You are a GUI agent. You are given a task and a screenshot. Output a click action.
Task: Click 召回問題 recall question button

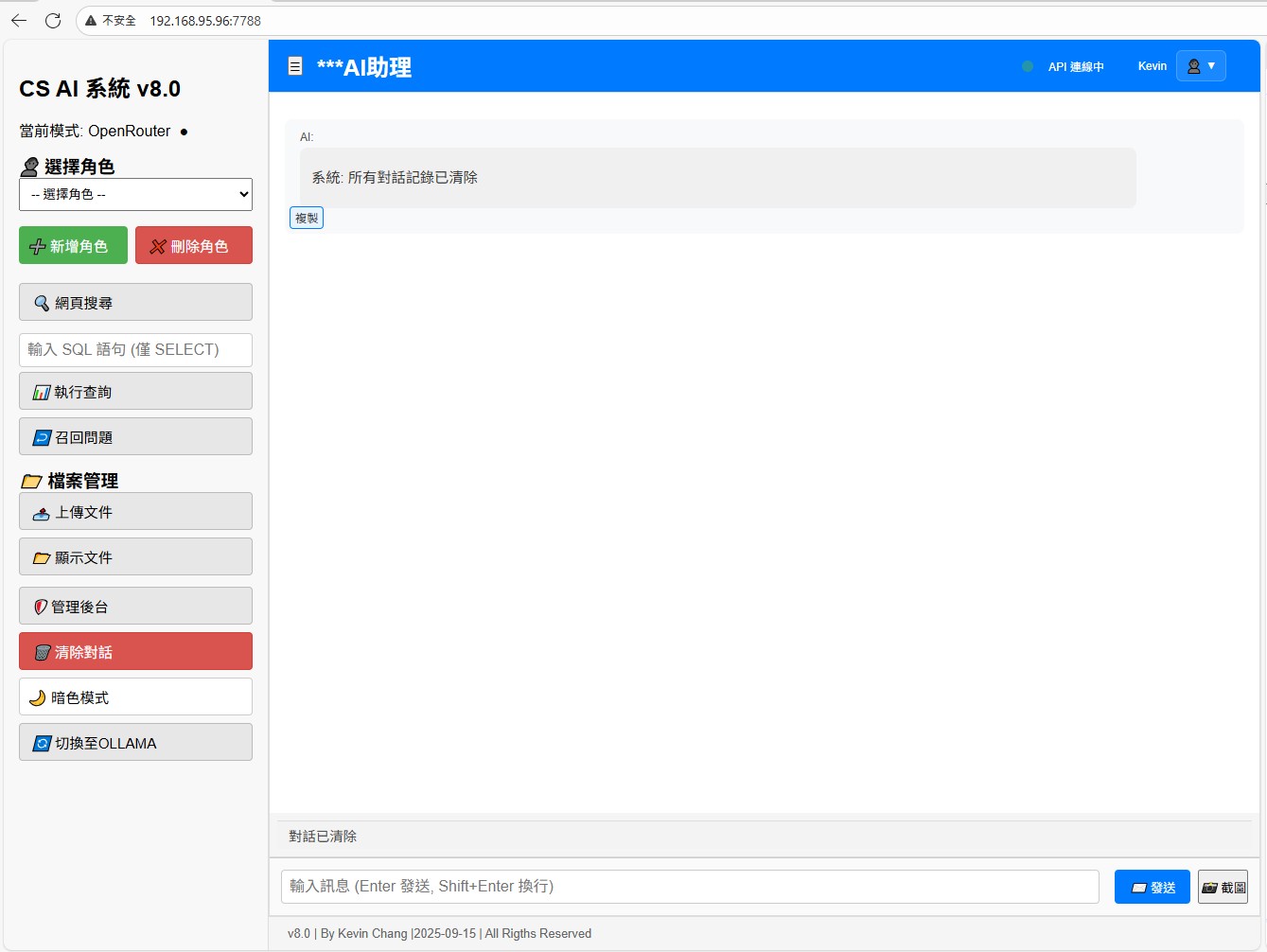pos(135,436)
